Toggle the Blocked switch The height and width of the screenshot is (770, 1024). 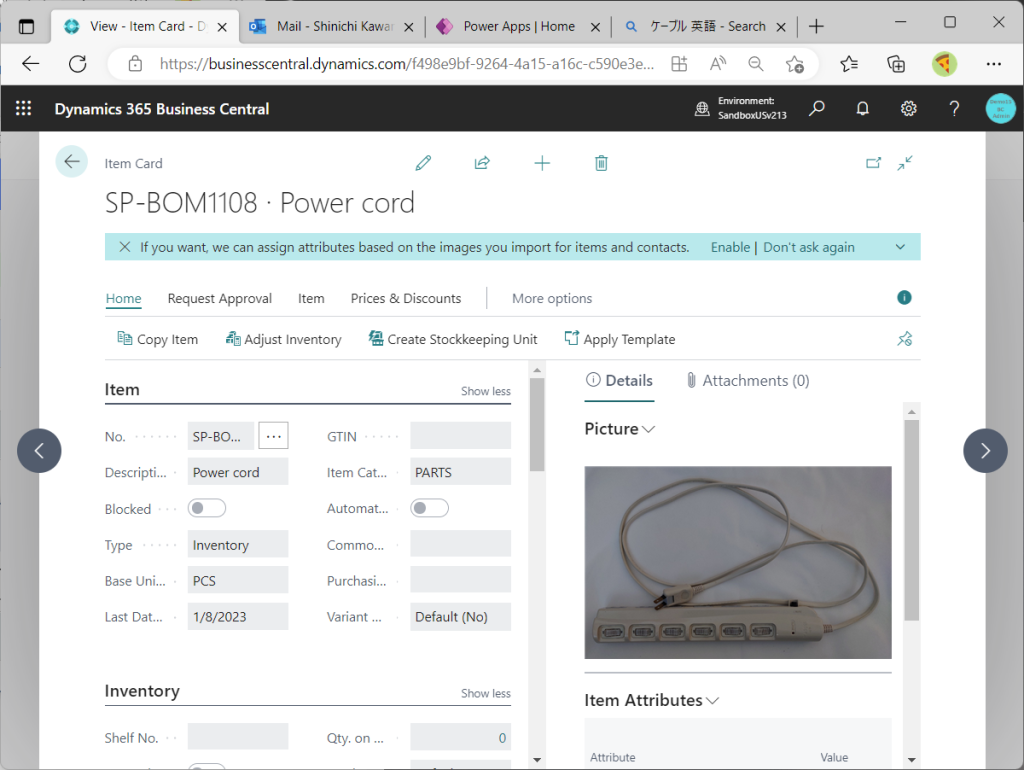point(206,508)
